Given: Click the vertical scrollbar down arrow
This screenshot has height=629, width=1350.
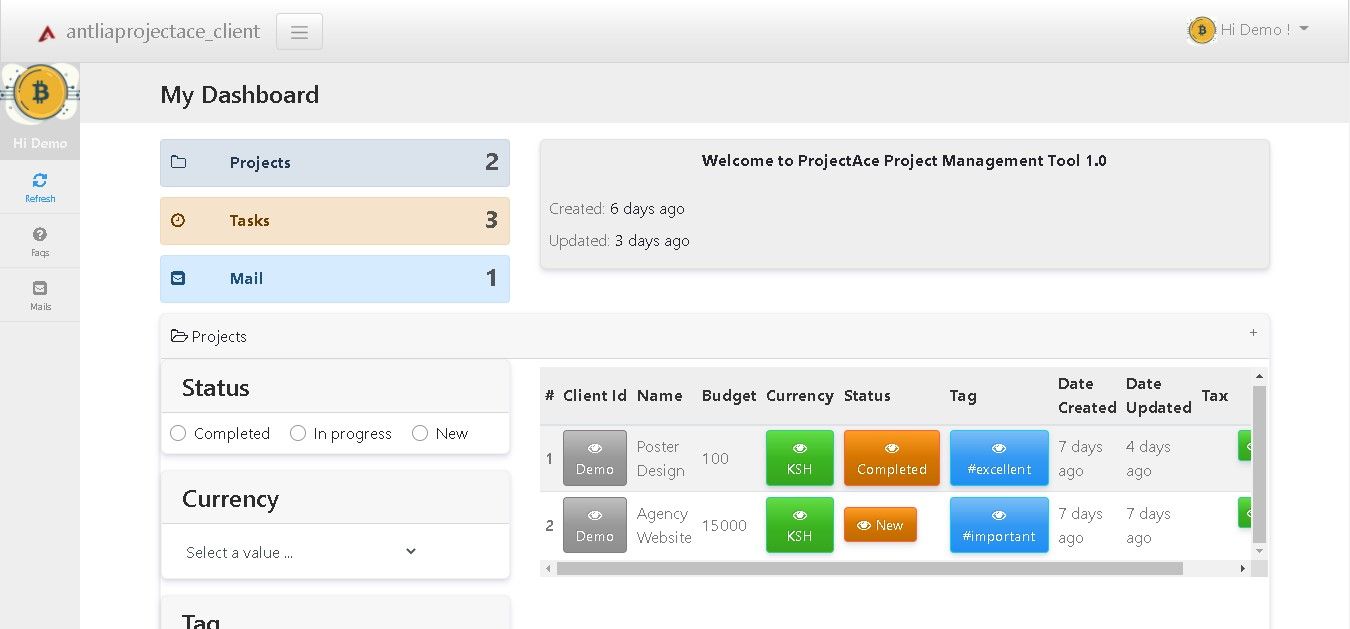Looking at the screenshot, I should (x=1259, y=550).
